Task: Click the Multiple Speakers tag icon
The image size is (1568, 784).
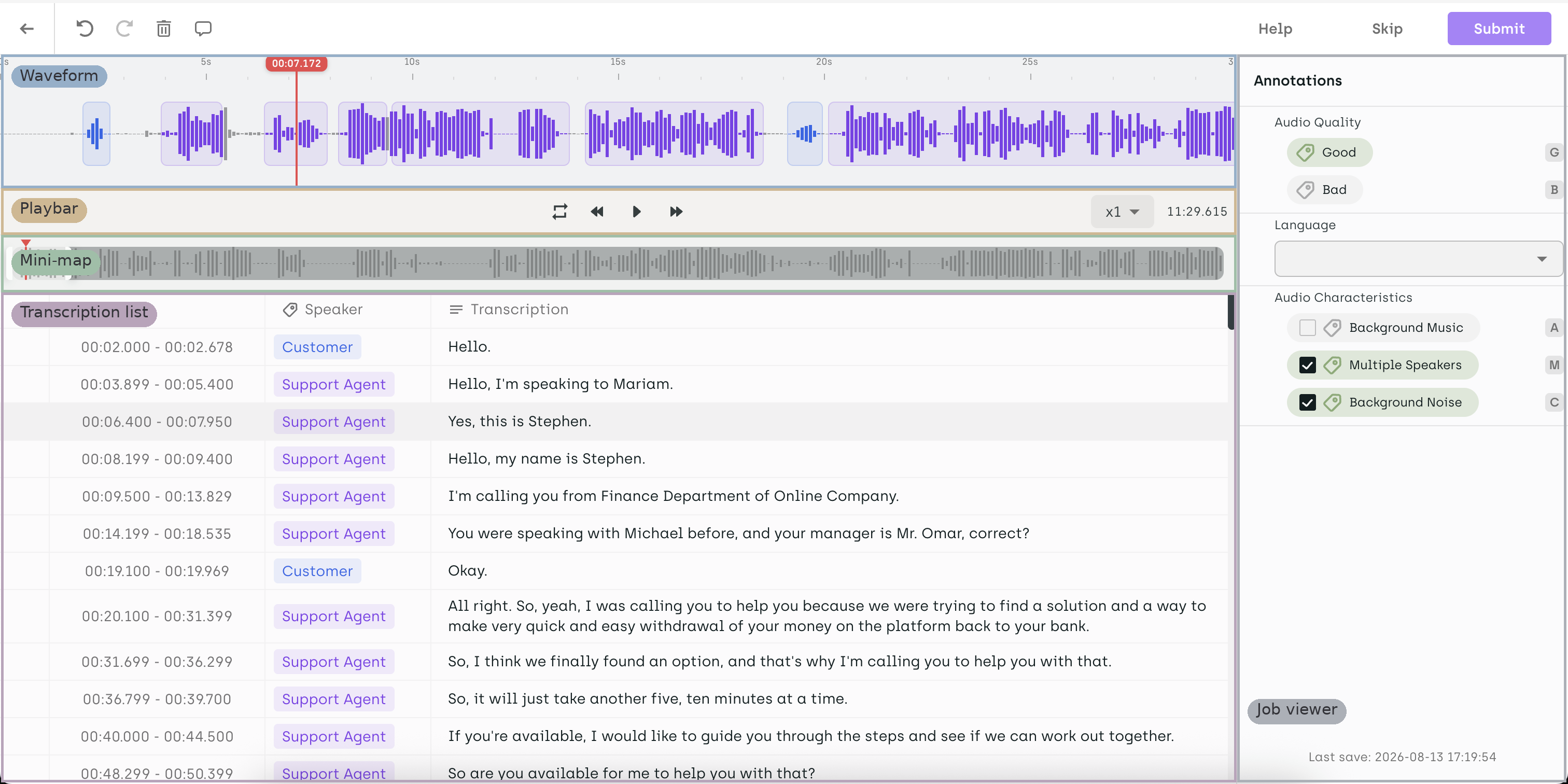Action: [x=1332, y=365]
